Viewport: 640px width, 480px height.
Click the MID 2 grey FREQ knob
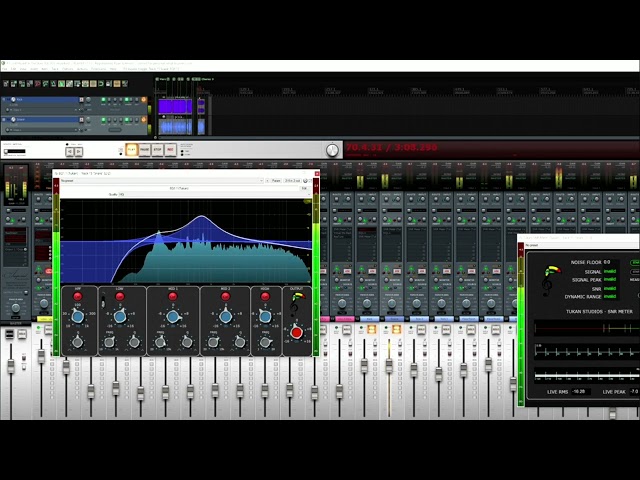(x=213, y=342)
